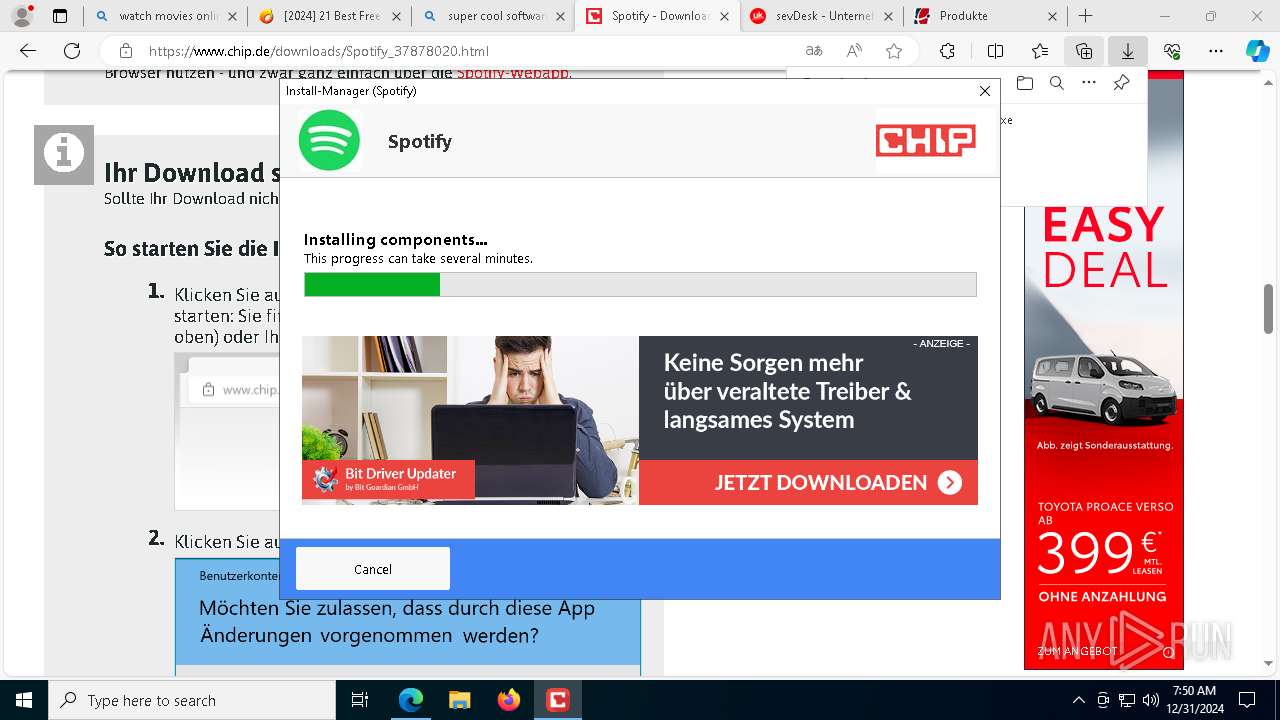Toggle Split screen view

995,51
